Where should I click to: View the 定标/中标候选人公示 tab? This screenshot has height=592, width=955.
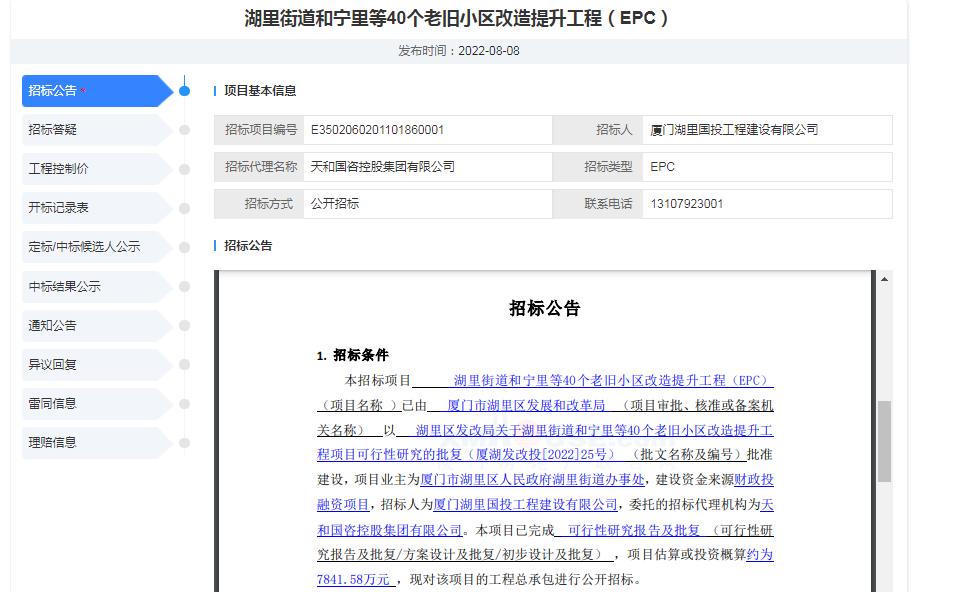tap(90, 247)
